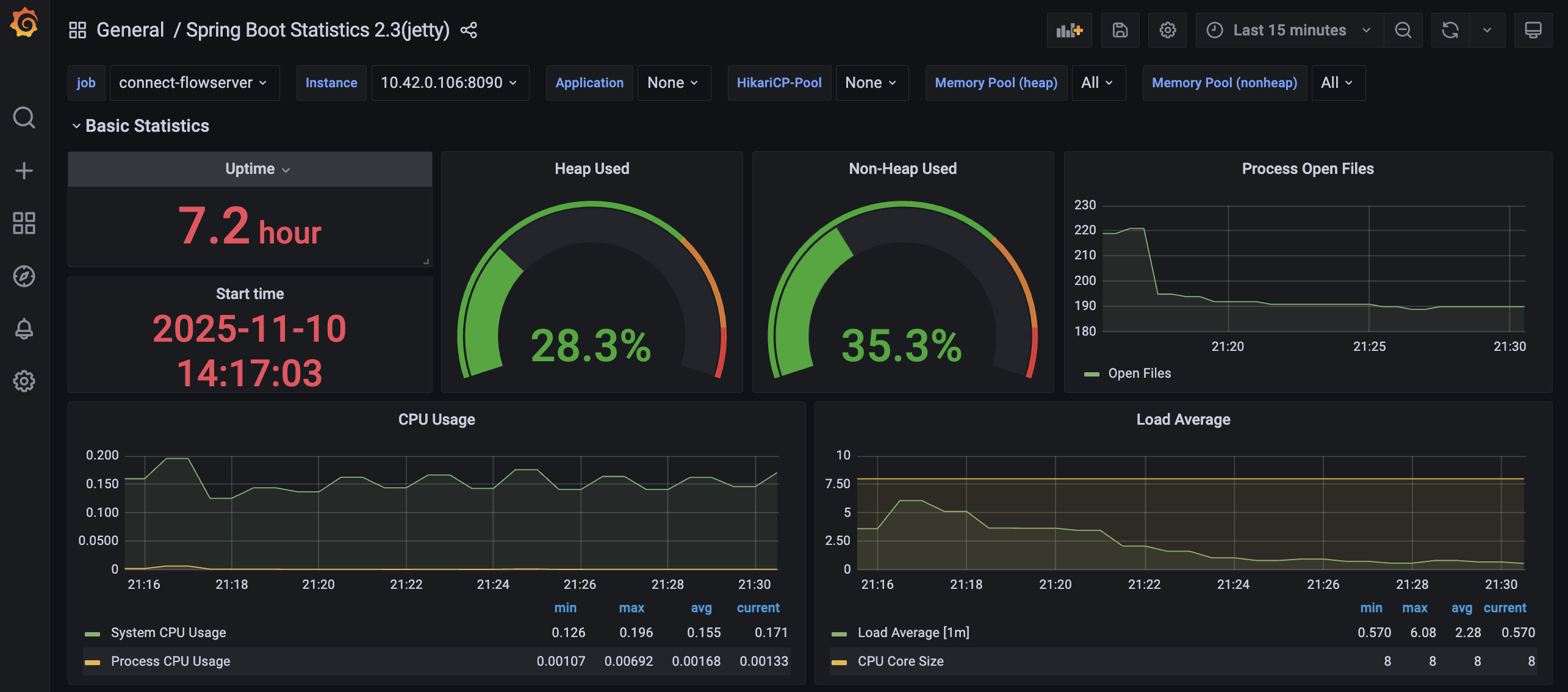Toggle the System CPU Usage legend series
This screenshot has width=1568, height=692.
(168, 632)
